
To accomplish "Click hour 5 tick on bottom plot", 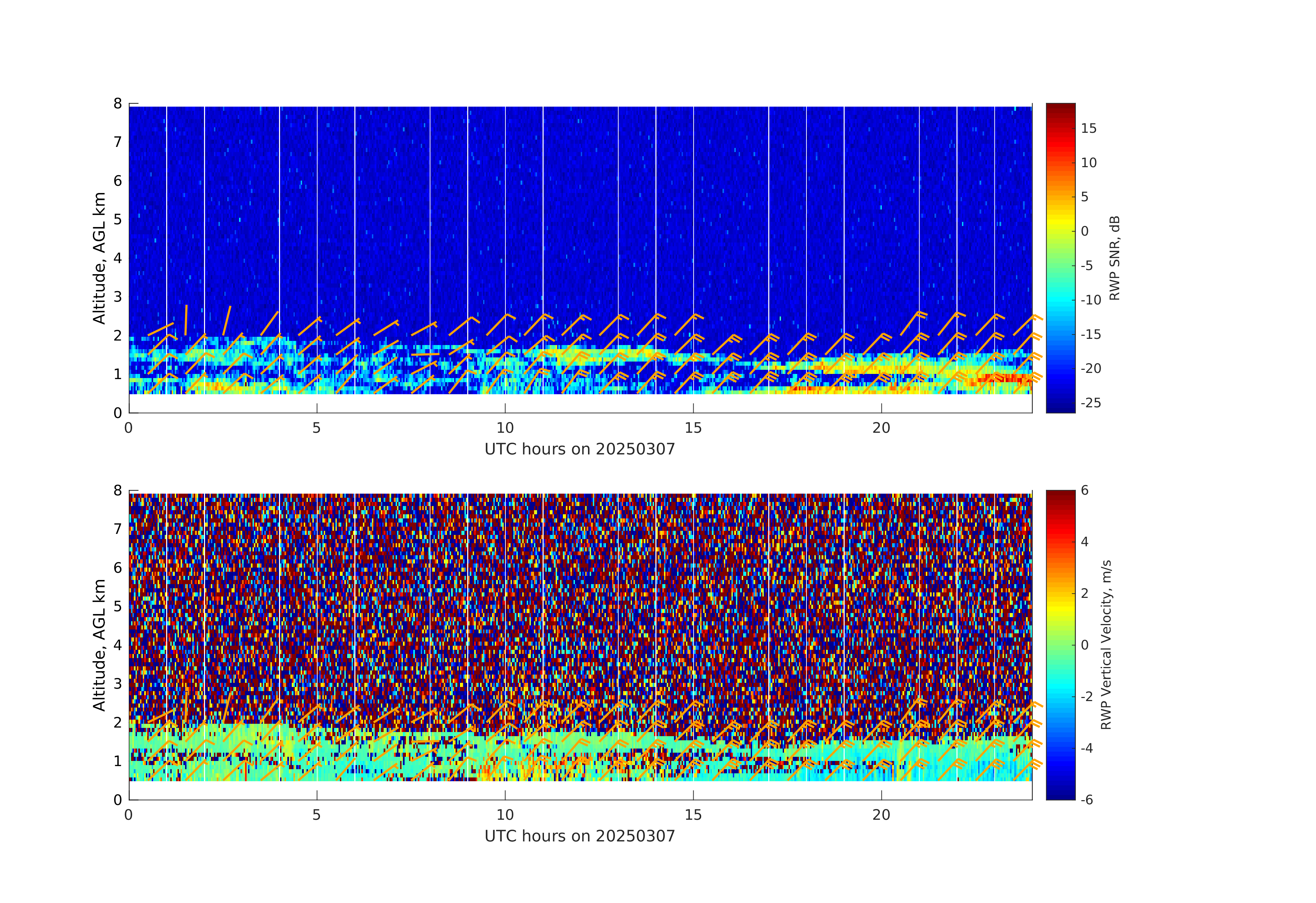I will [x=317, y=815].
